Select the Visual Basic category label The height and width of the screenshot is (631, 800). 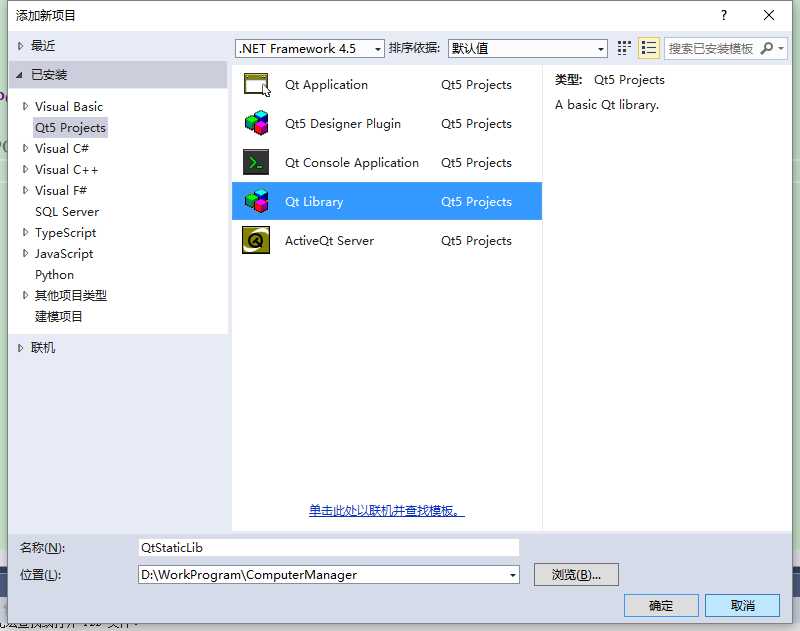click(69, 106)
